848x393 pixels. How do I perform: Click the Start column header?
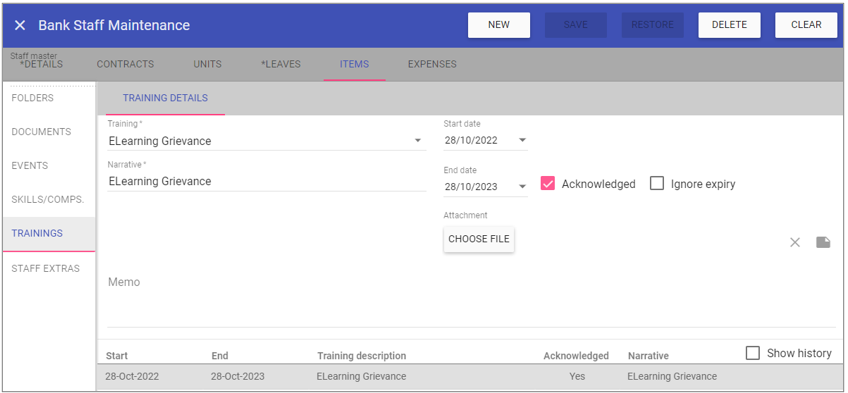click(x=117, y=356)
